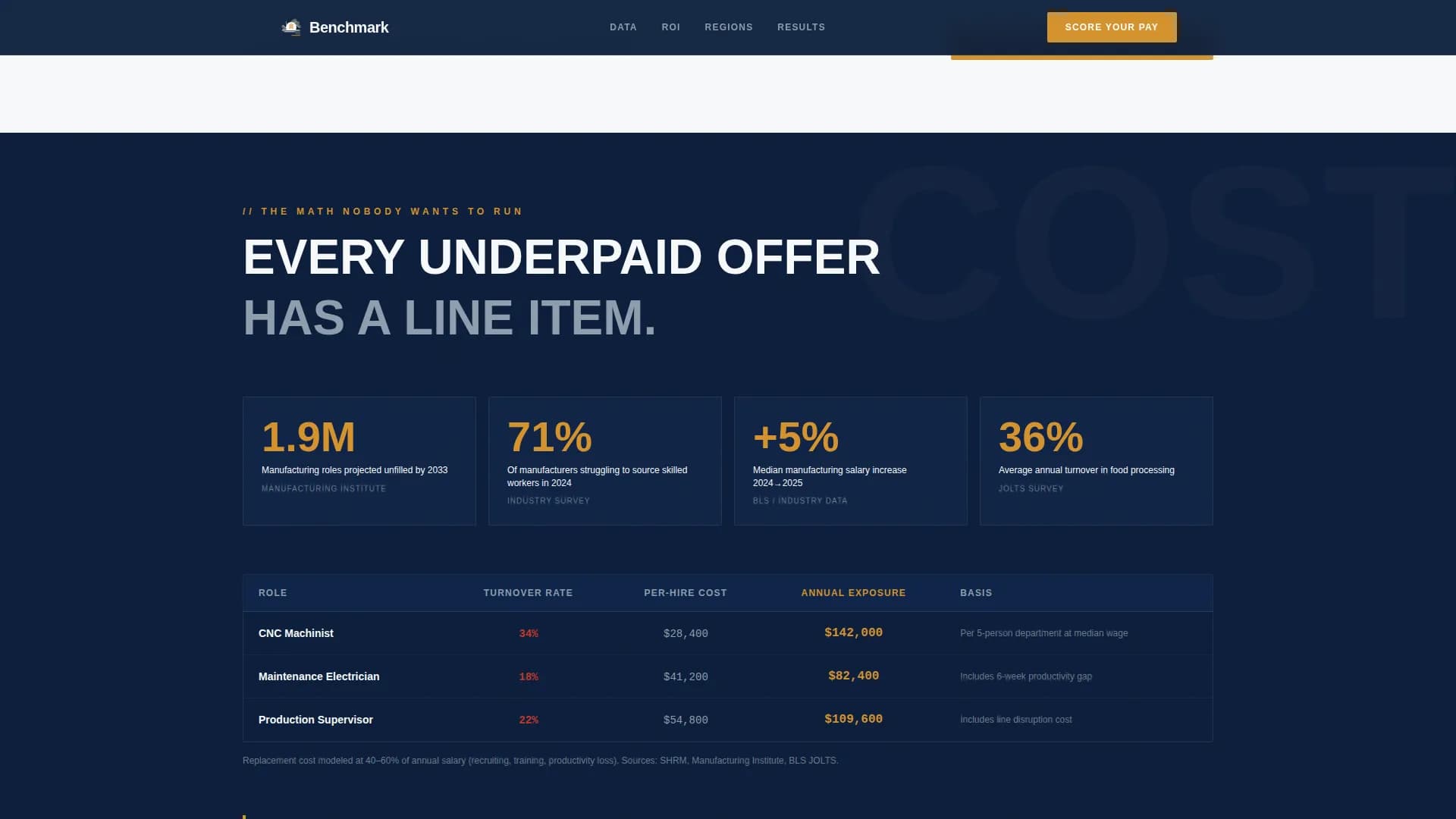Click the MANUFACTURING INSTITUTE source label
This screenshot has height=819, width=1456.
(324, 488)
